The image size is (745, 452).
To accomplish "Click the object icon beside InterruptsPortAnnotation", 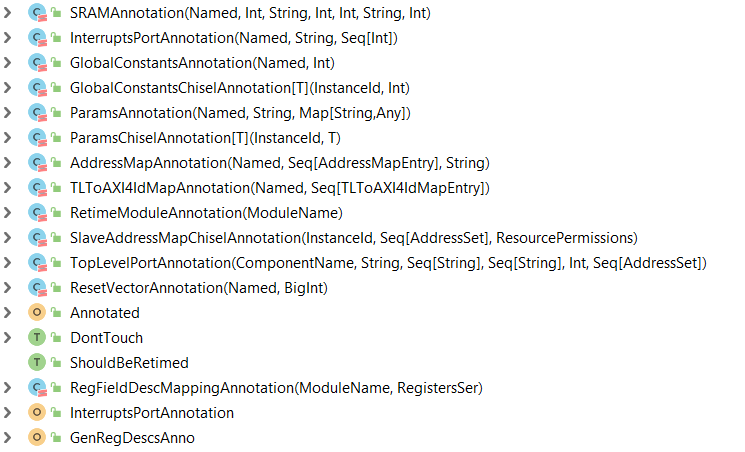I will pos(37,413).
